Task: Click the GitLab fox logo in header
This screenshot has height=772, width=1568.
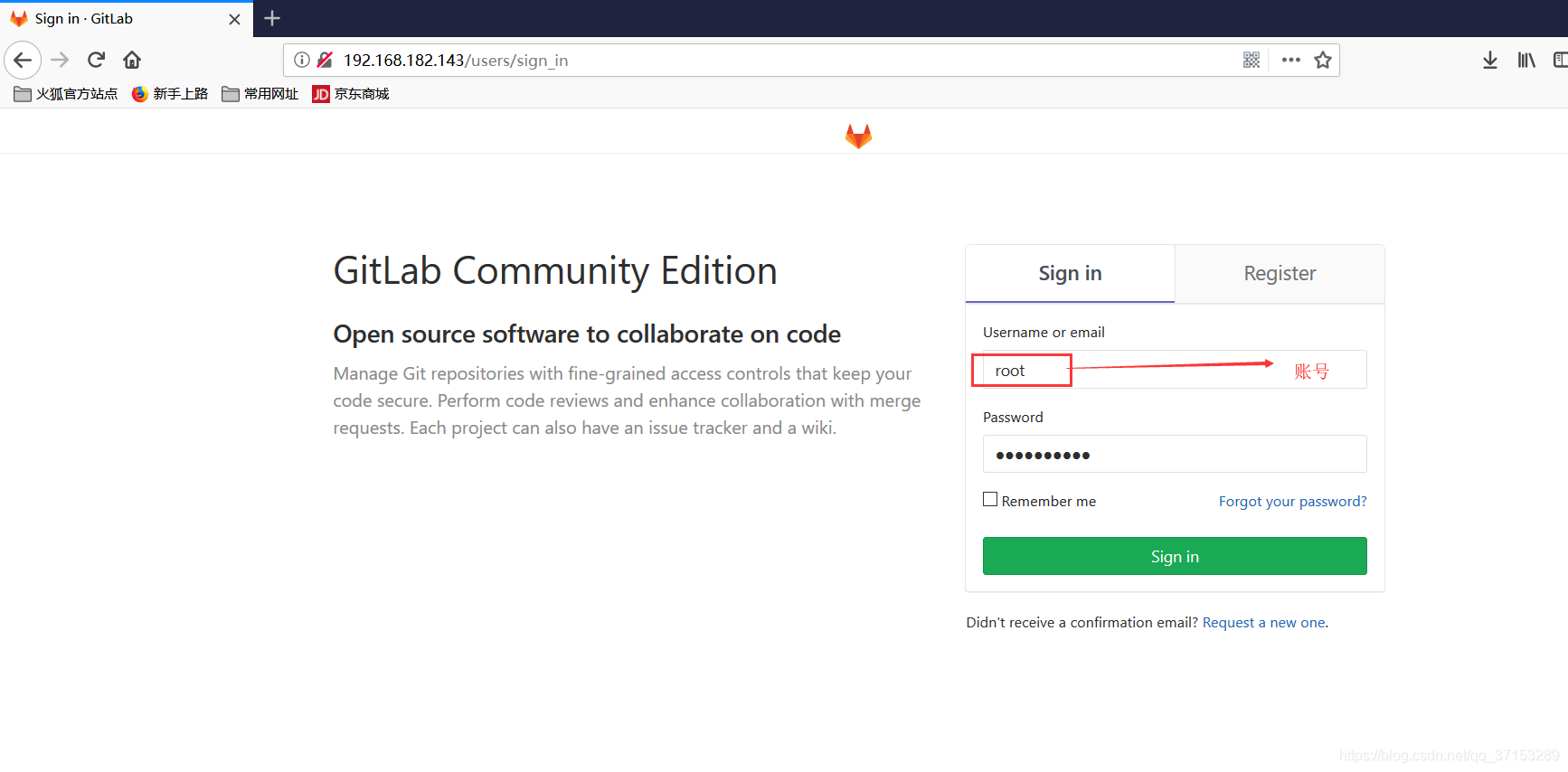Action: coord(858,137)
